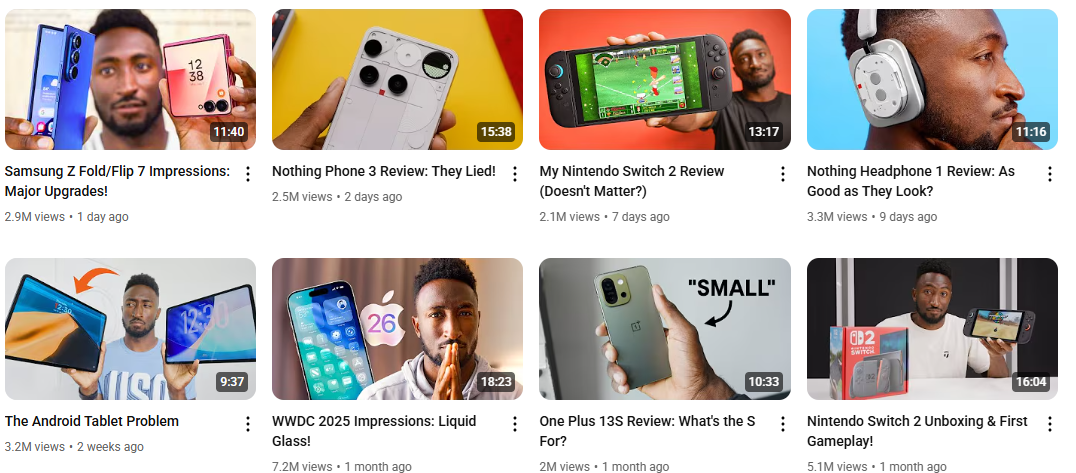1076x473 pixels.
Task: Click title "One Plus 13S Review: What's the S For?"
Action: 647,430
